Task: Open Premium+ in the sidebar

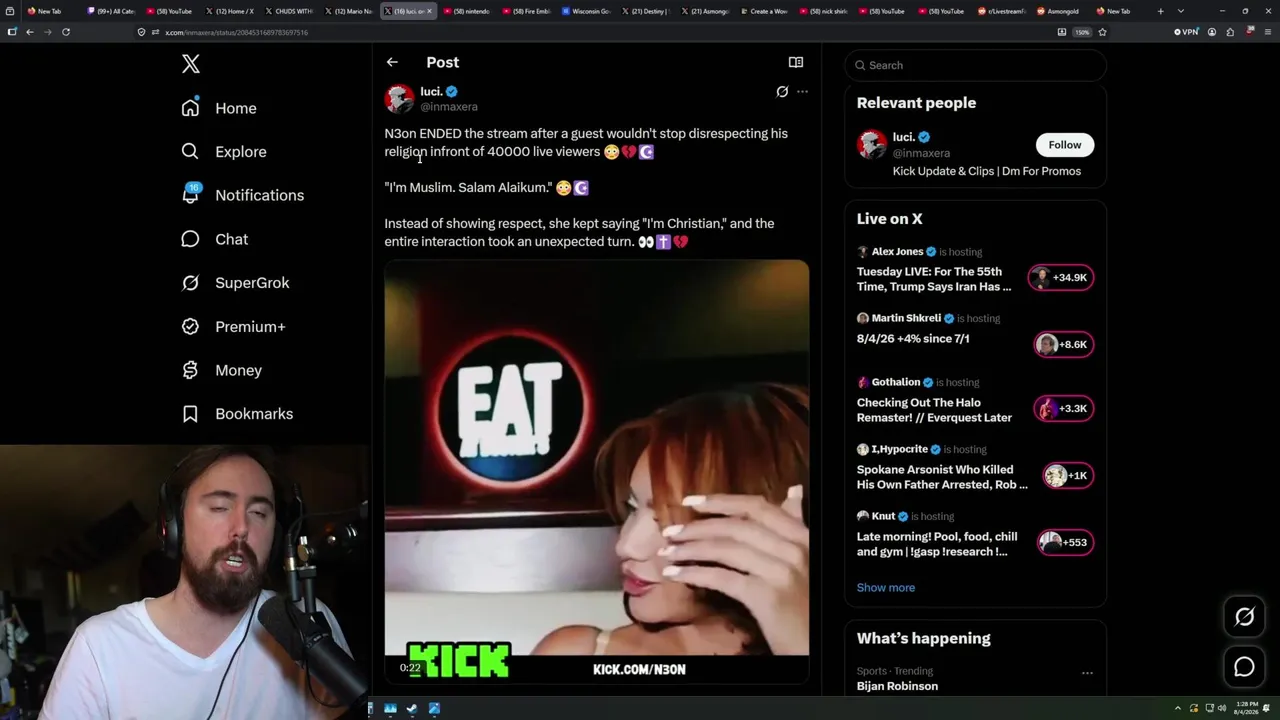Action: [x=233, y=327]
